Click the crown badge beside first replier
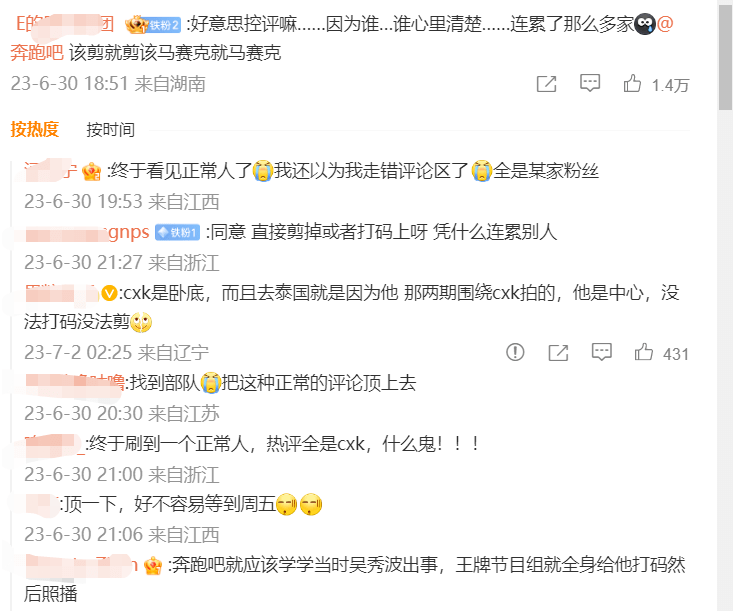 point(91,172)
